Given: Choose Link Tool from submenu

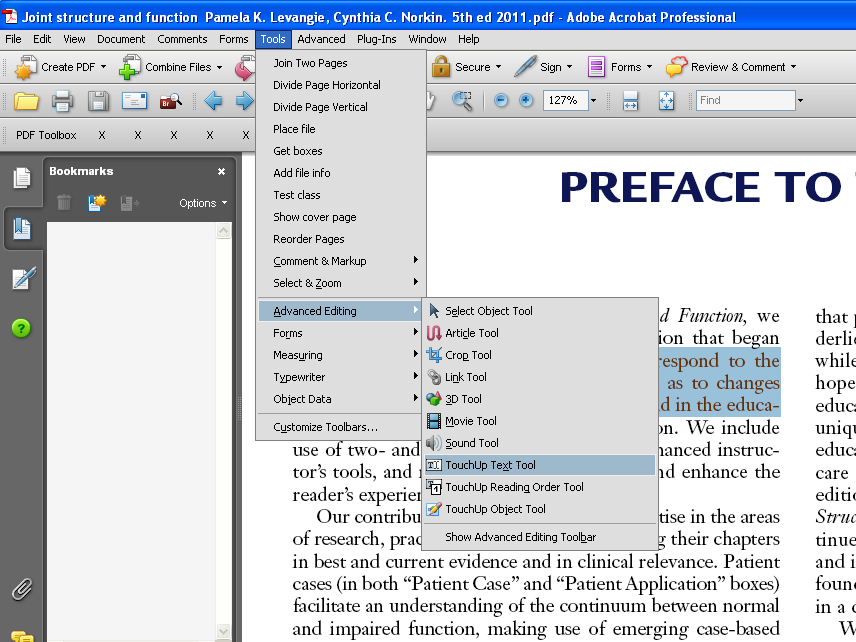Looking at the screenshot, I should point(540,377).
